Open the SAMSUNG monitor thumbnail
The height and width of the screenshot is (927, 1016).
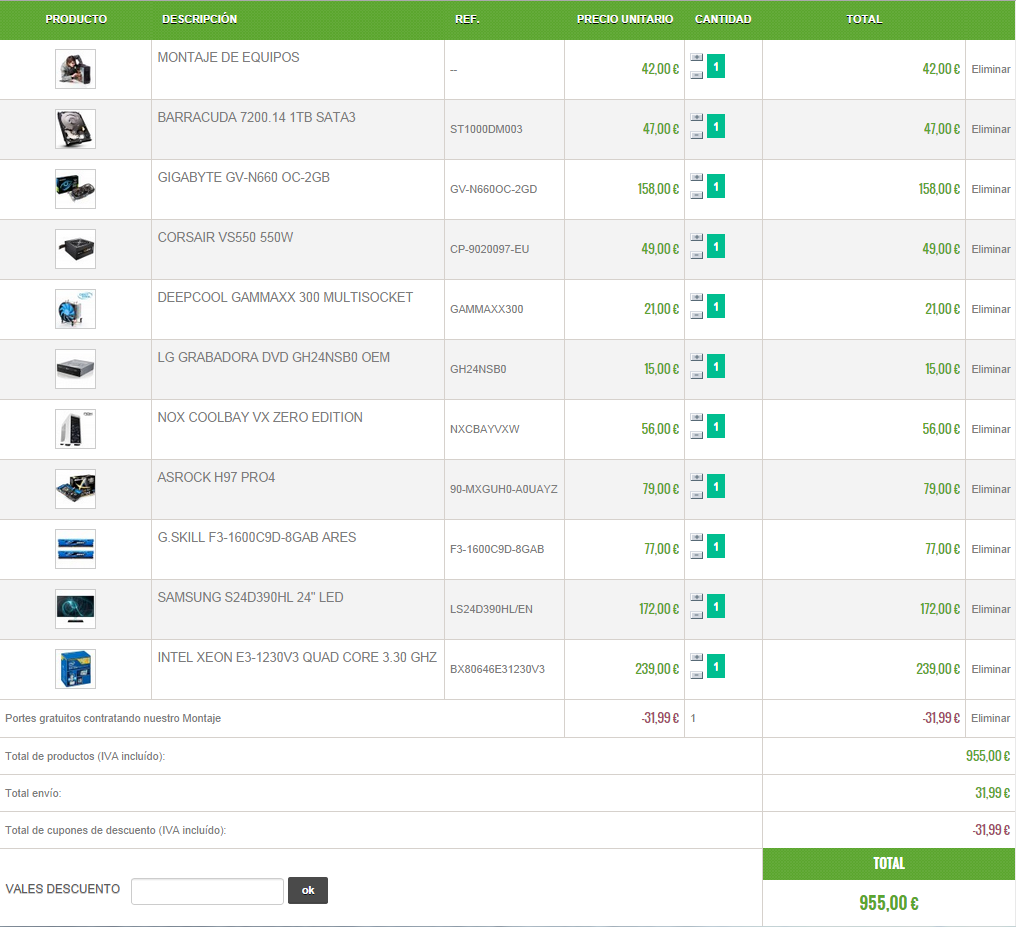click(x=75, y=610)
